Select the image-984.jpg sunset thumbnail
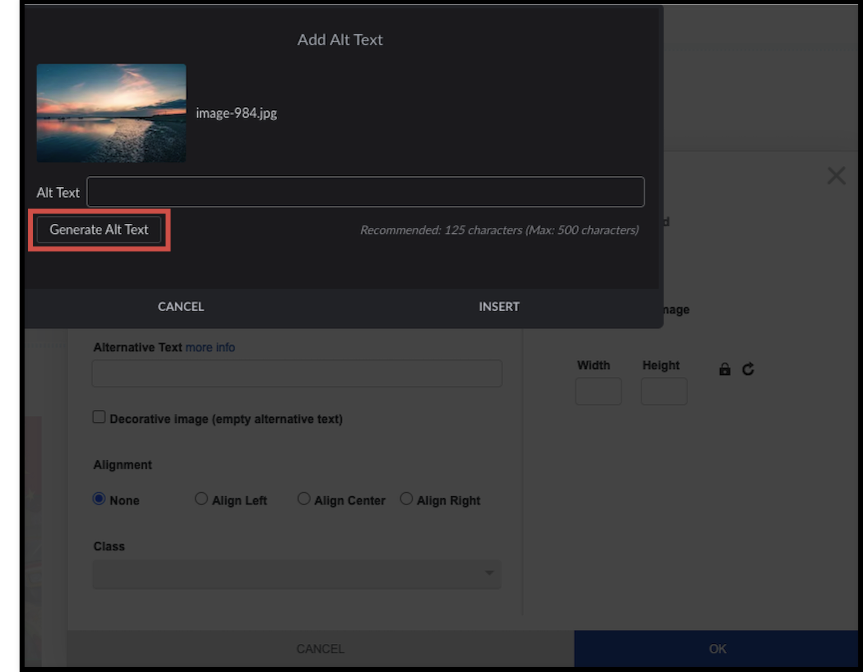This screenshot has height=672, width=863. [x=111, y=113]
